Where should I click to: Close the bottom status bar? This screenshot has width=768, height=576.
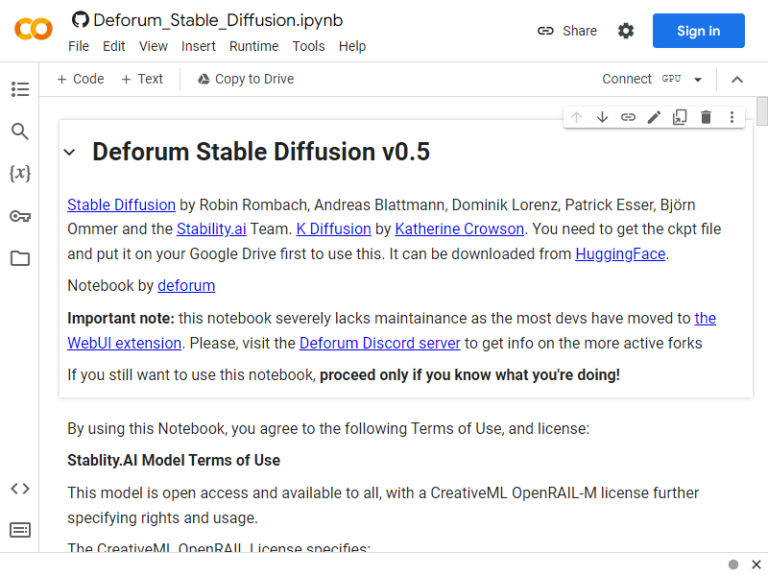[756, 564]
